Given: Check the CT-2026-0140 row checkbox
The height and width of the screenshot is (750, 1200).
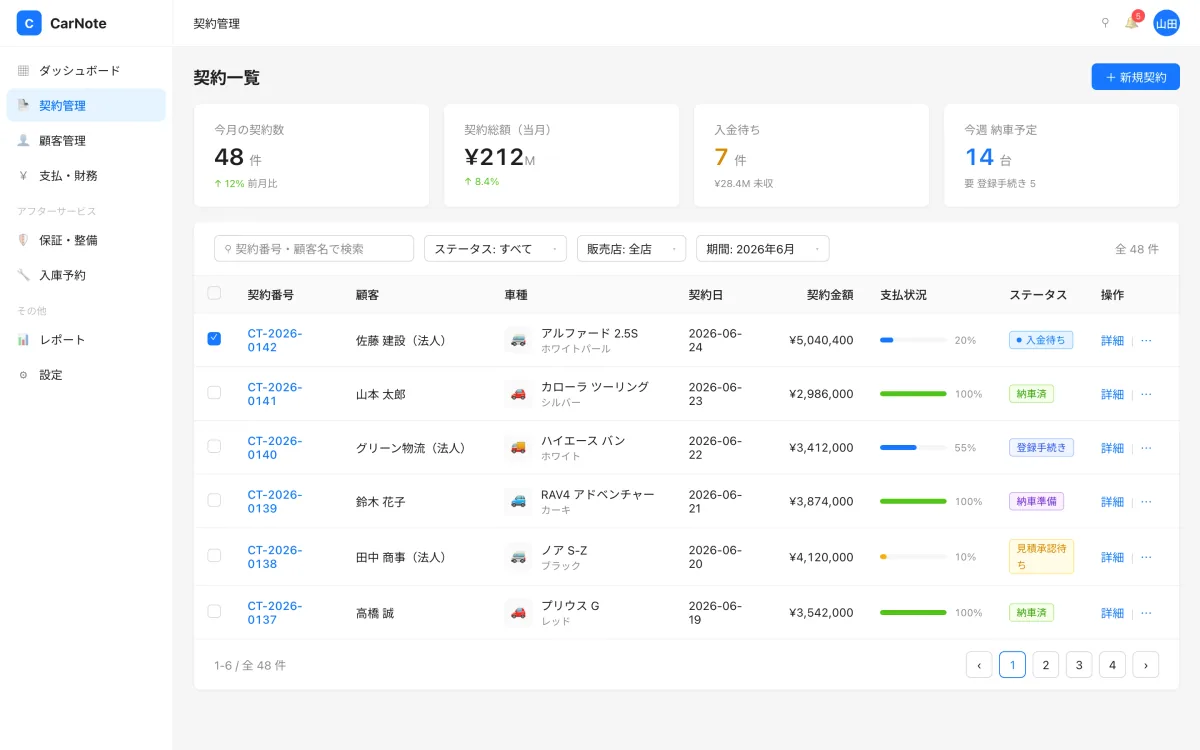Looking at the screenshot, I should 214,447.
